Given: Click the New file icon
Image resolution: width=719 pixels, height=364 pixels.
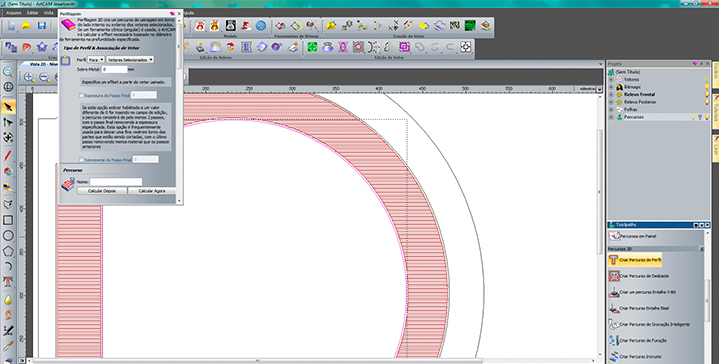Looking at the screenshot, I should pyautogui.click(x=11, y=26).
